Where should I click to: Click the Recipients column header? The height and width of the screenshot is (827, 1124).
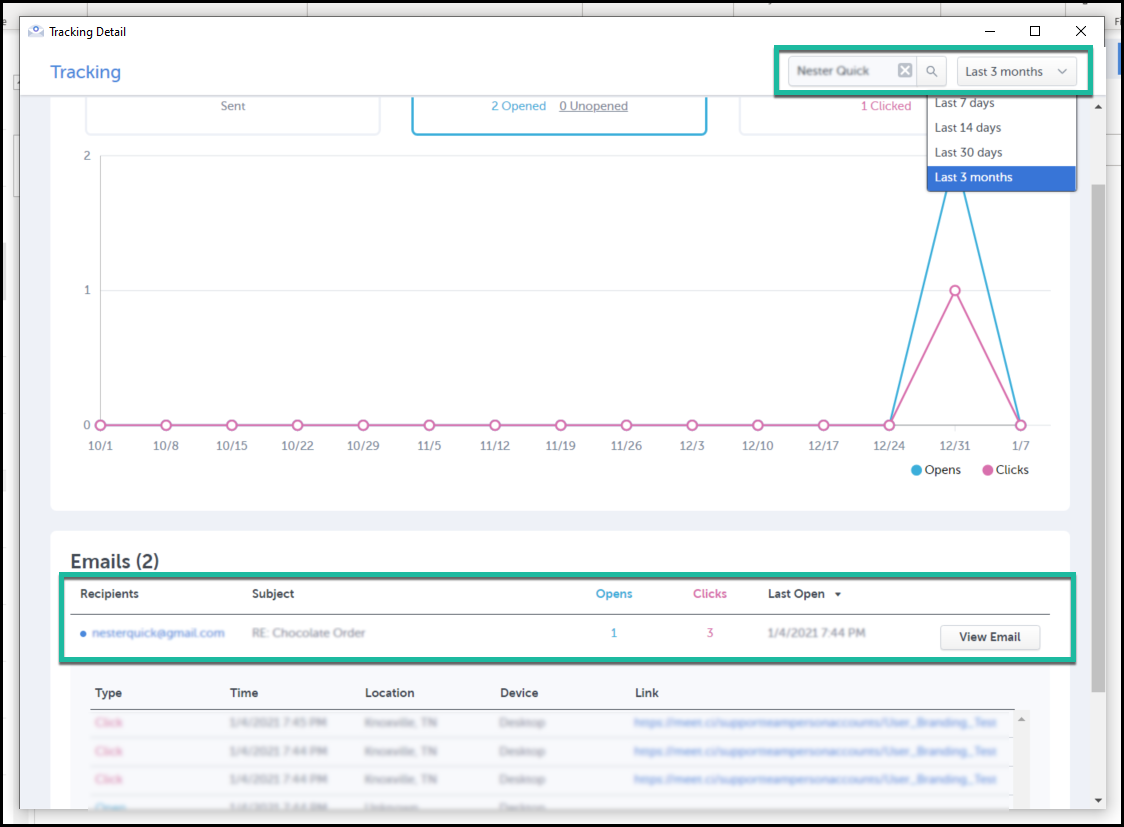[110, 594]
